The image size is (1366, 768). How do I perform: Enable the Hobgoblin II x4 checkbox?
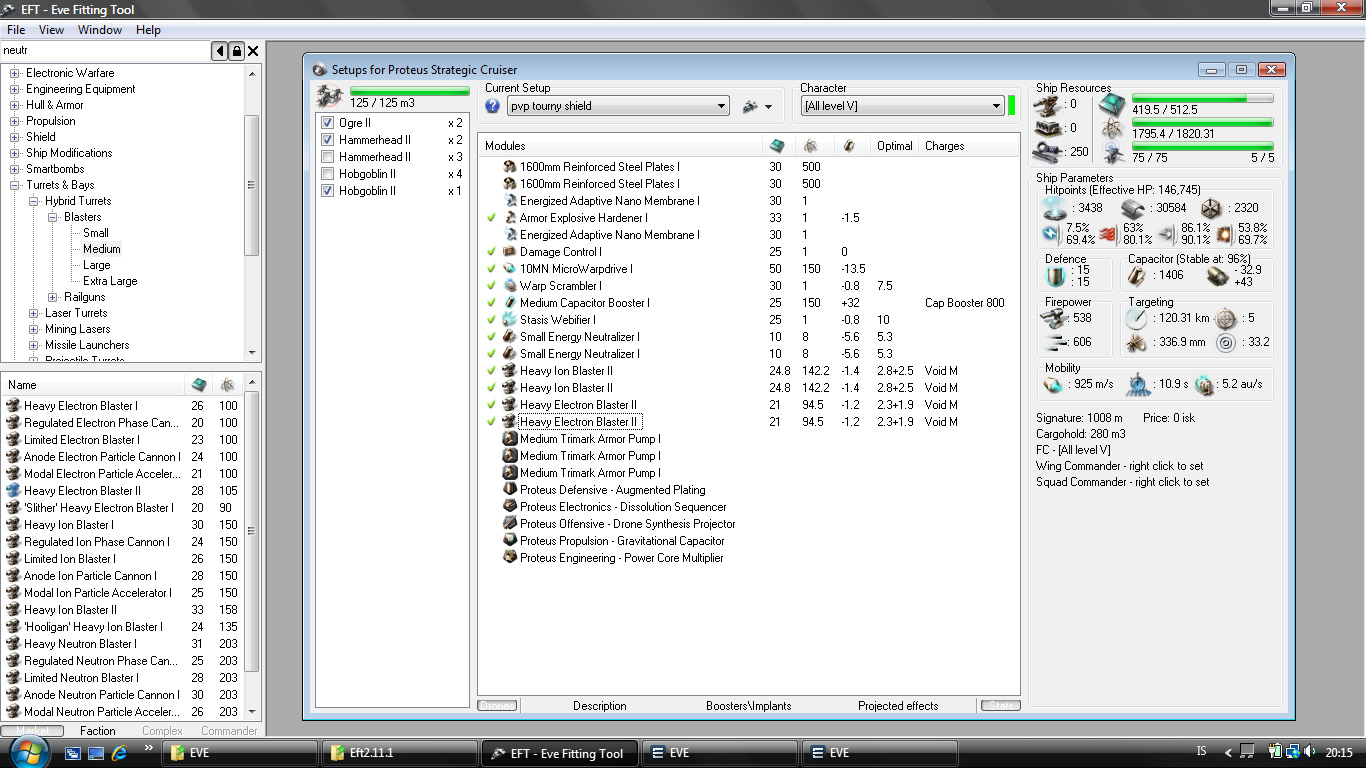coord(327,174)
